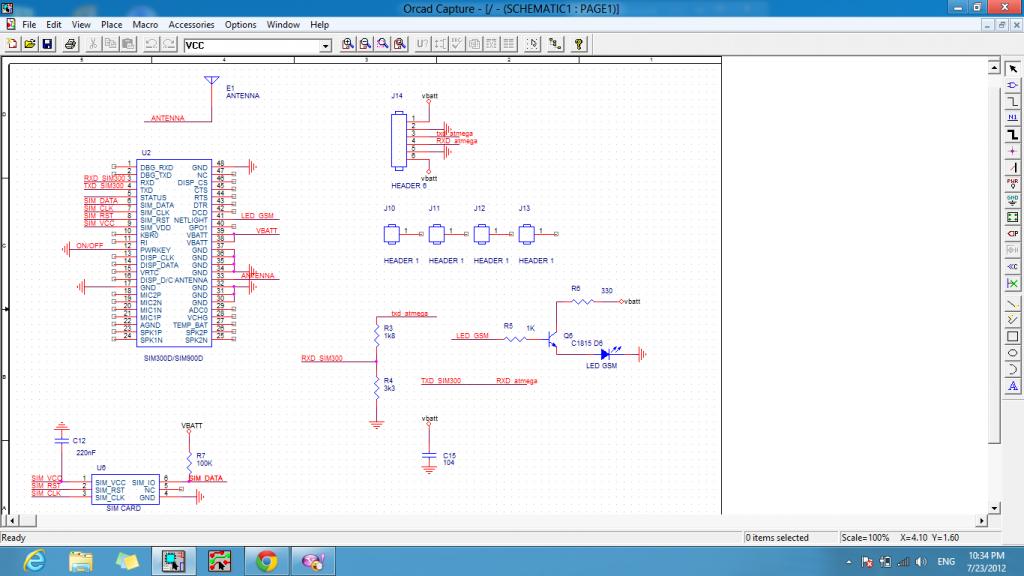Open the Window menu
This screenshot has height=576, width=1024.
(283, 24)
